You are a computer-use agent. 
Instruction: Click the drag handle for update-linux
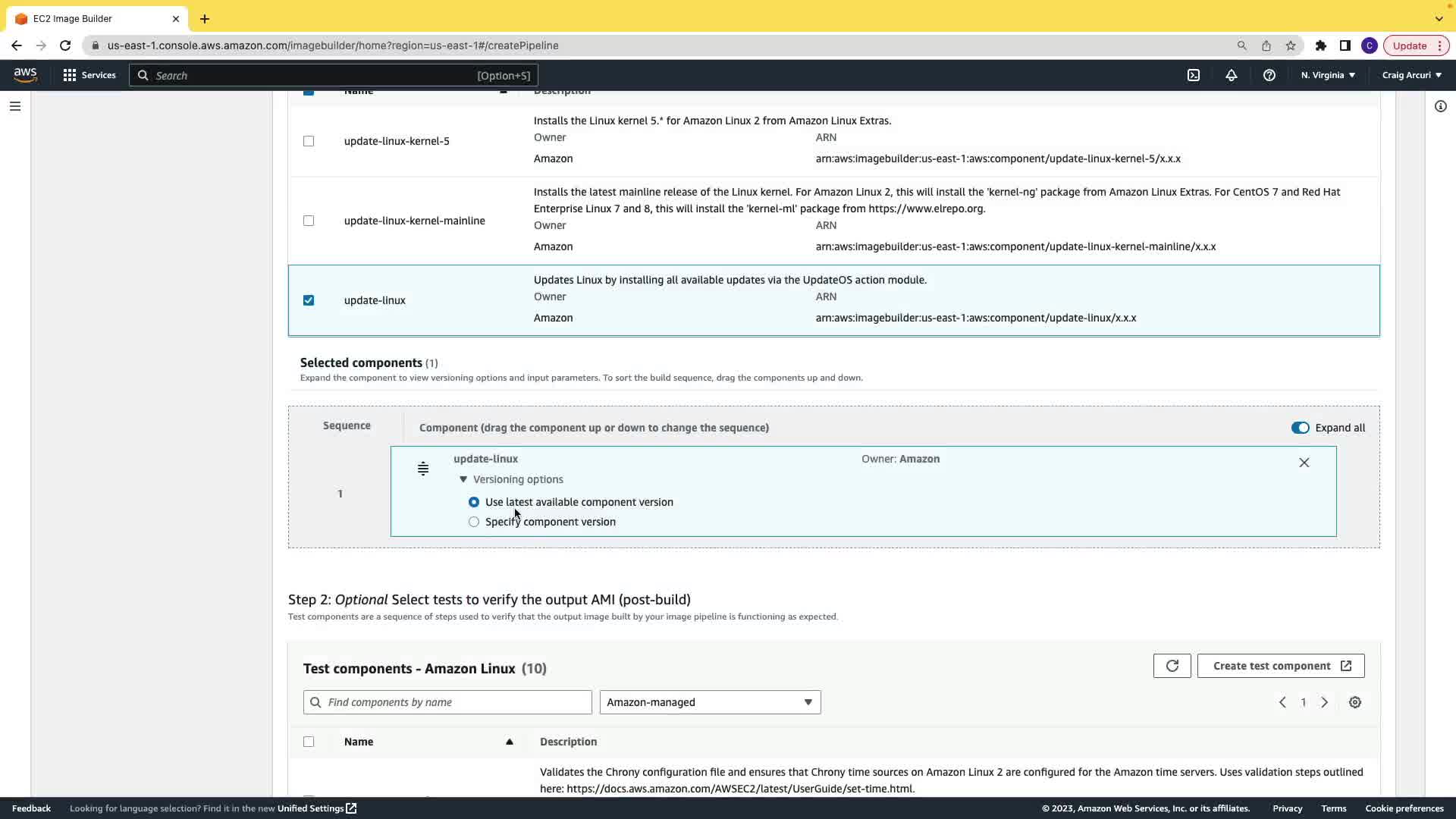423,469
